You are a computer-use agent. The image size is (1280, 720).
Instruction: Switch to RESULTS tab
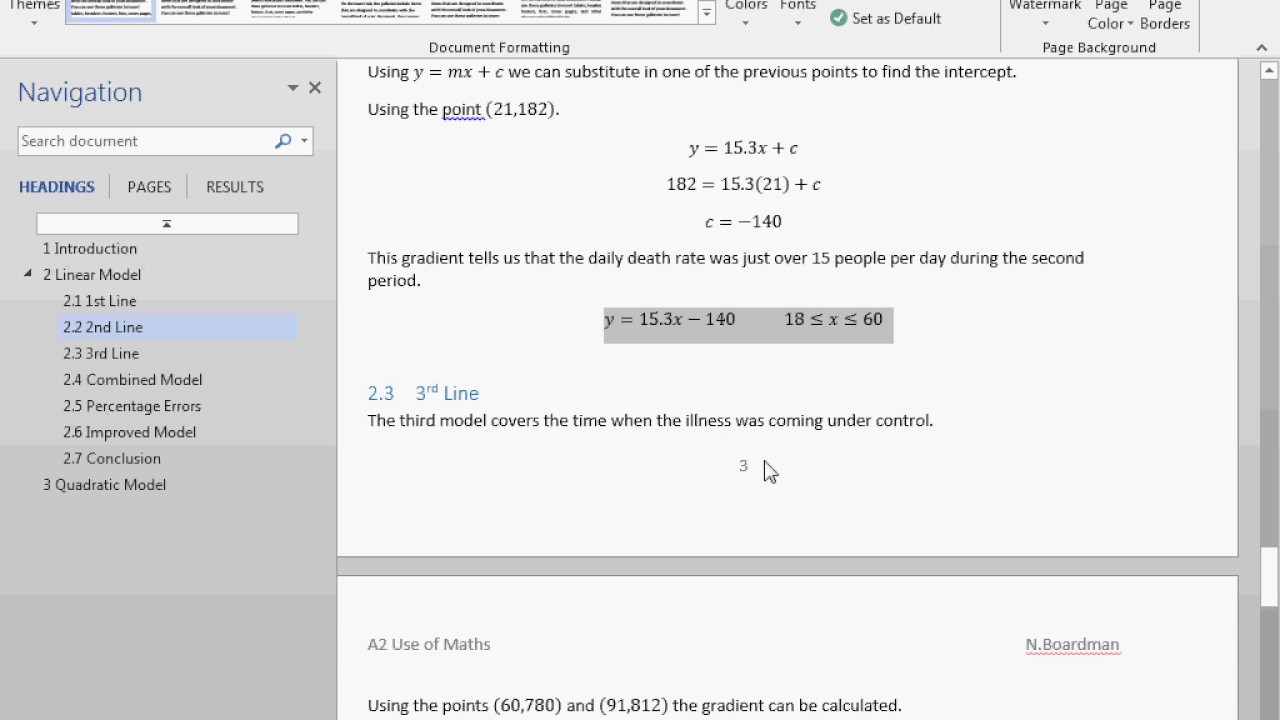tap(235, 187)
